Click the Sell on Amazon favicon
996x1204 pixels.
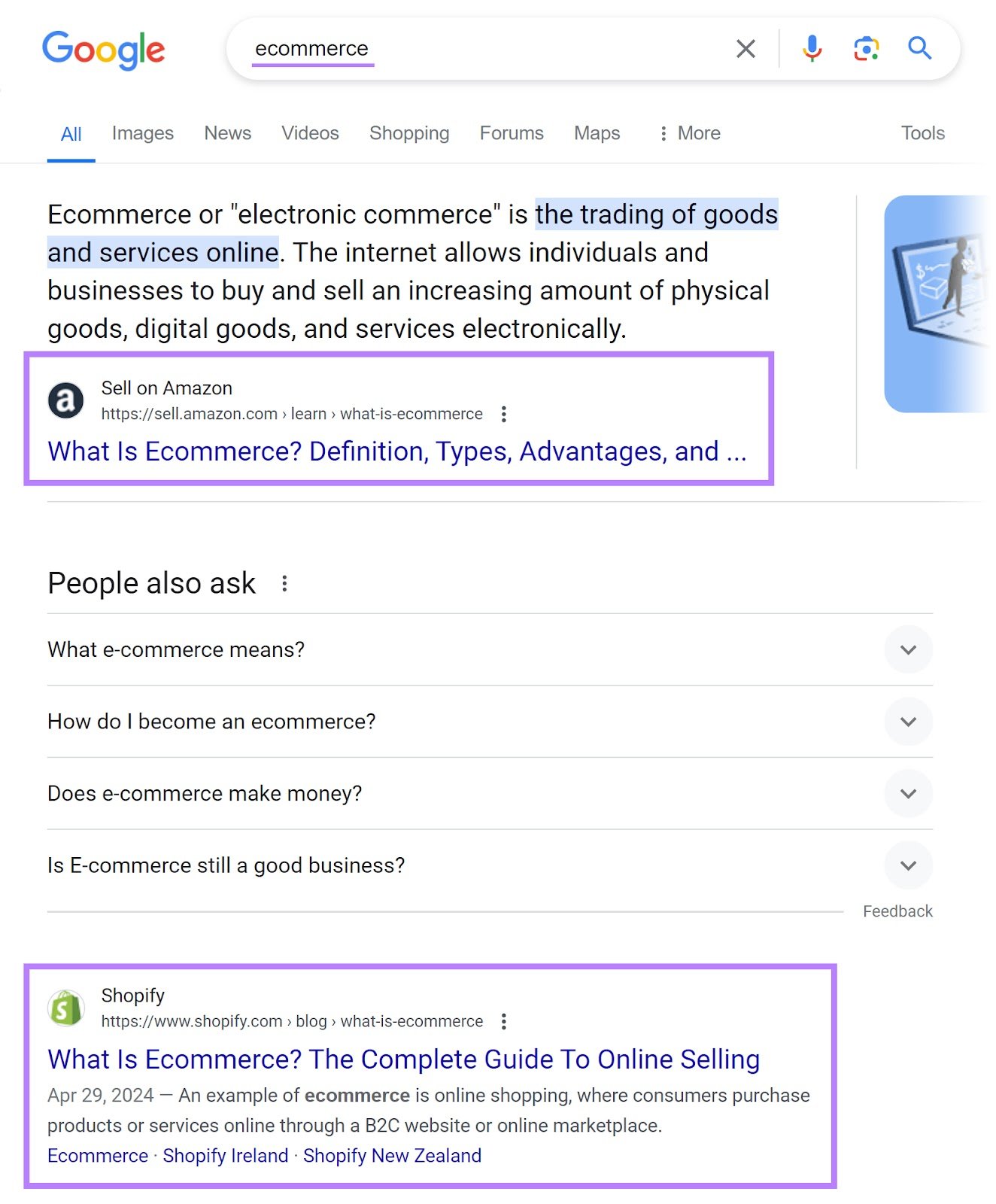point(66,400)
